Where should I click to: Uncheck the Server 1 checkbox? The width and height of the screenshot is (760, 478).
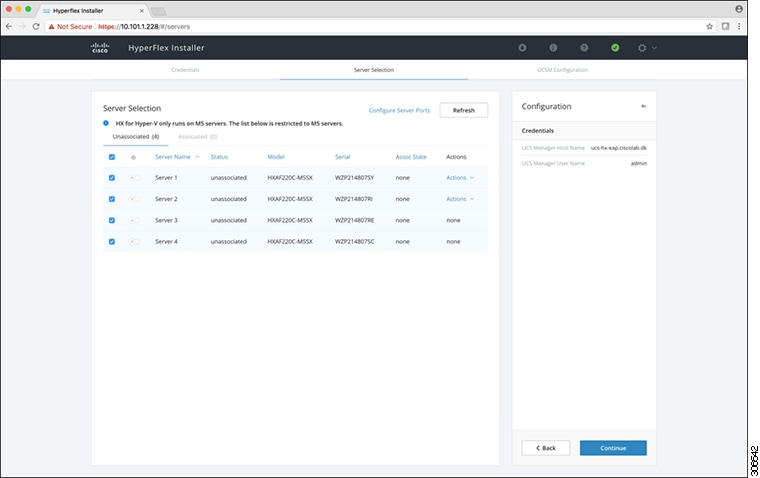[x=111, y=178]
